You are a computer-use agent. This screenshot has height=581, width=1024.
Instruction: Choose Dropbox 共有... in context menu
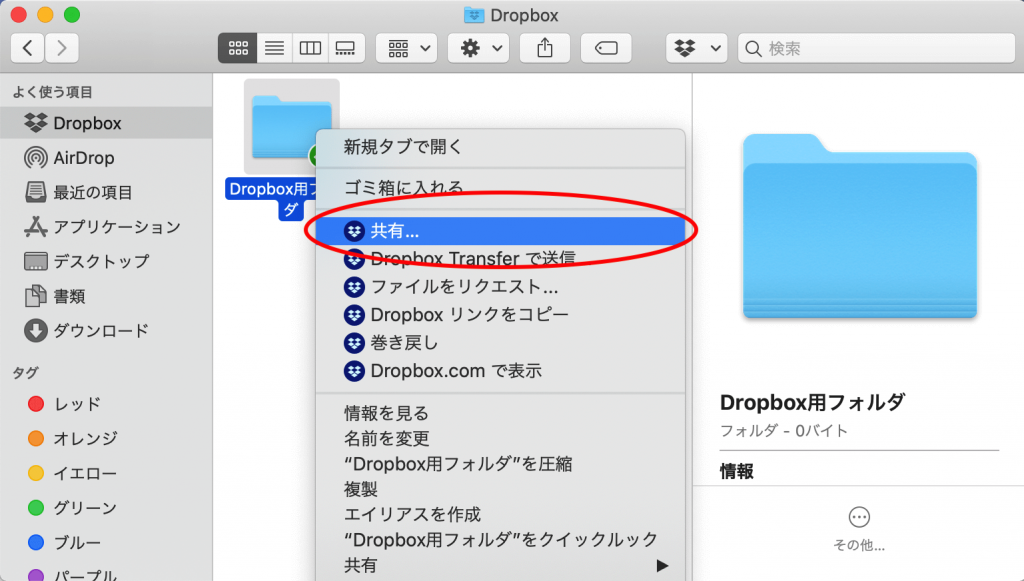point(500,231)
